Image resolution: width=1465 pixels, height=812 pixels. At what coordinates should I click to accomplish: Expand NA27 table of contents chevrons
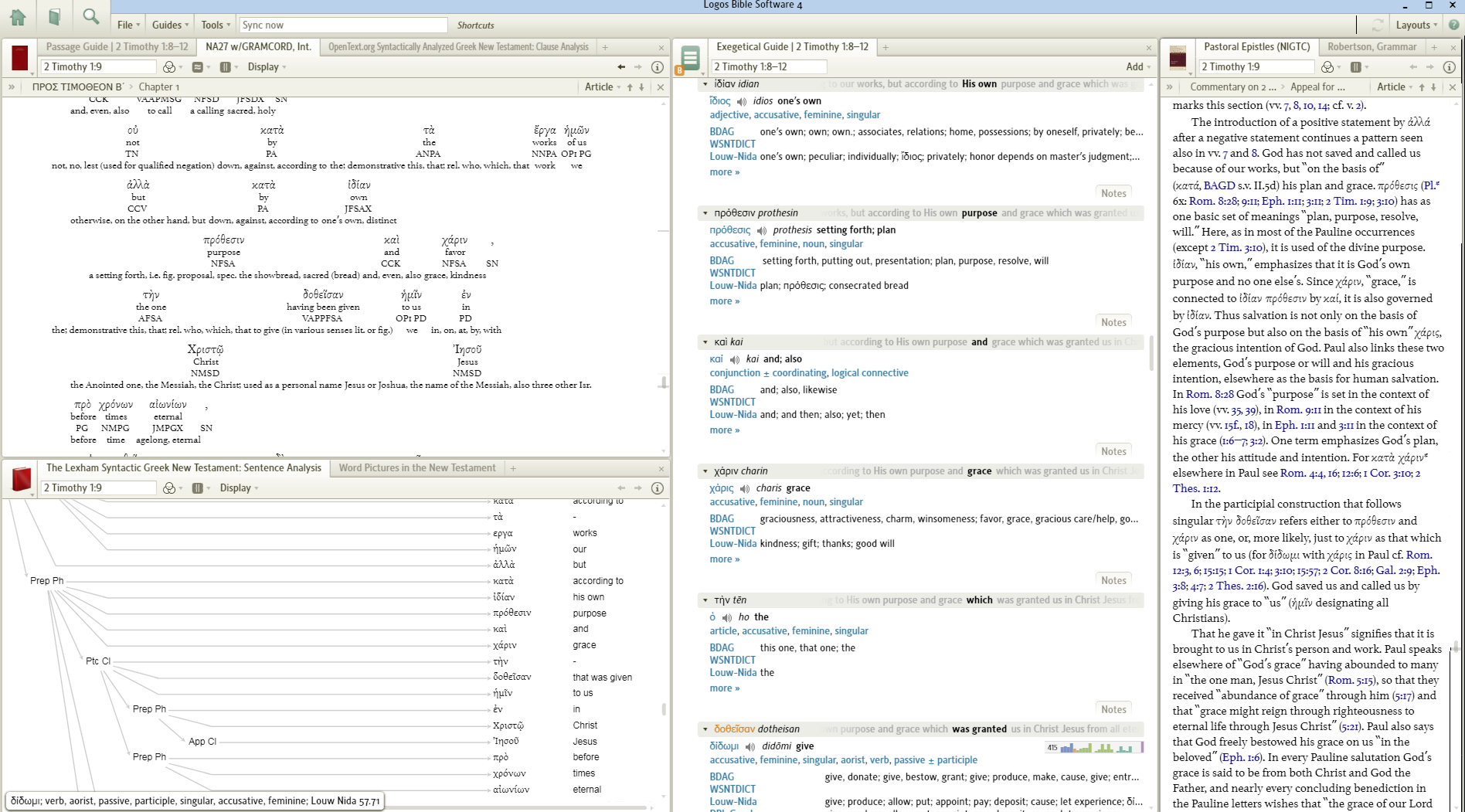[x=12, y=87]
